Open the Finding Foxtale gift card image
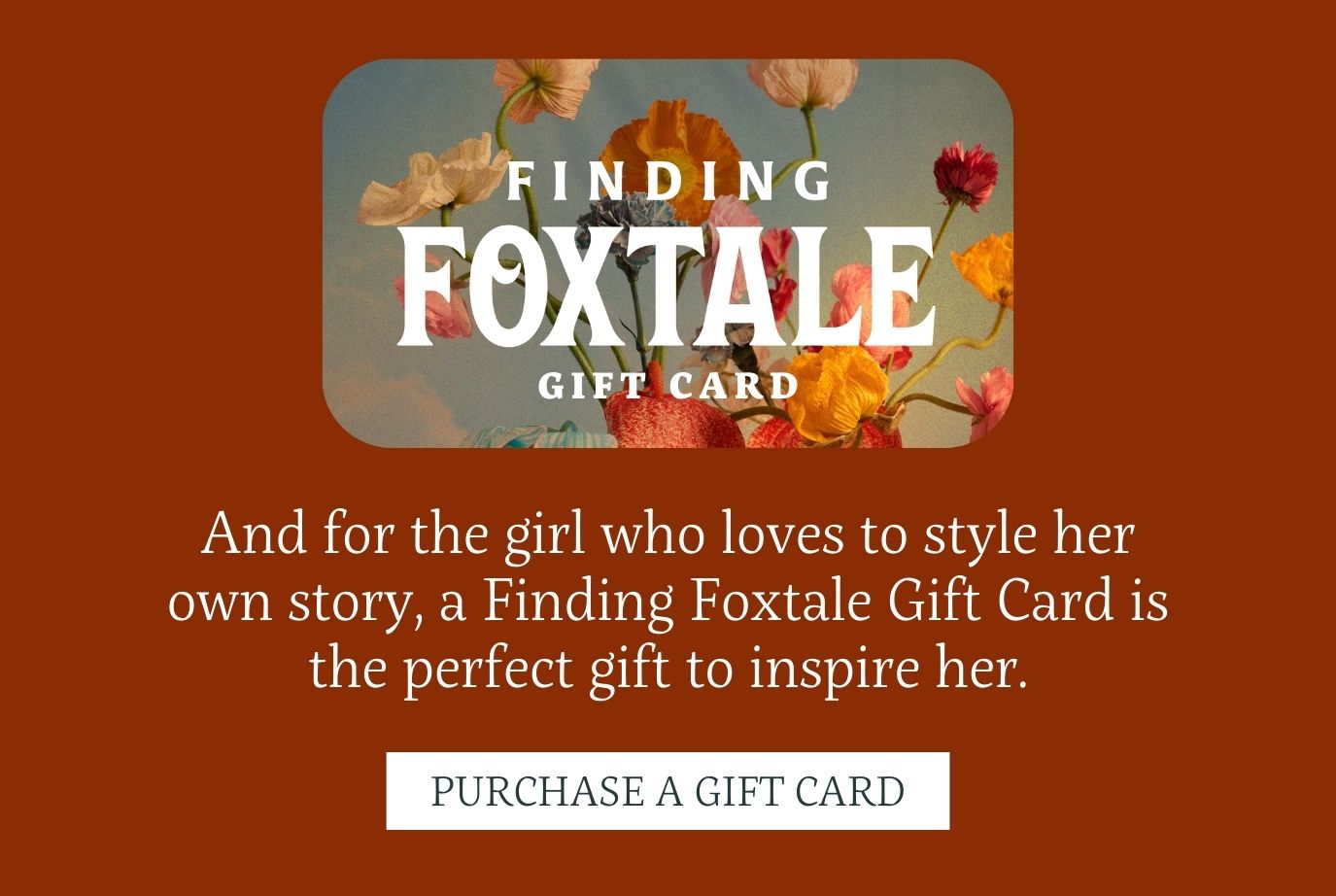 click(668, 253)
